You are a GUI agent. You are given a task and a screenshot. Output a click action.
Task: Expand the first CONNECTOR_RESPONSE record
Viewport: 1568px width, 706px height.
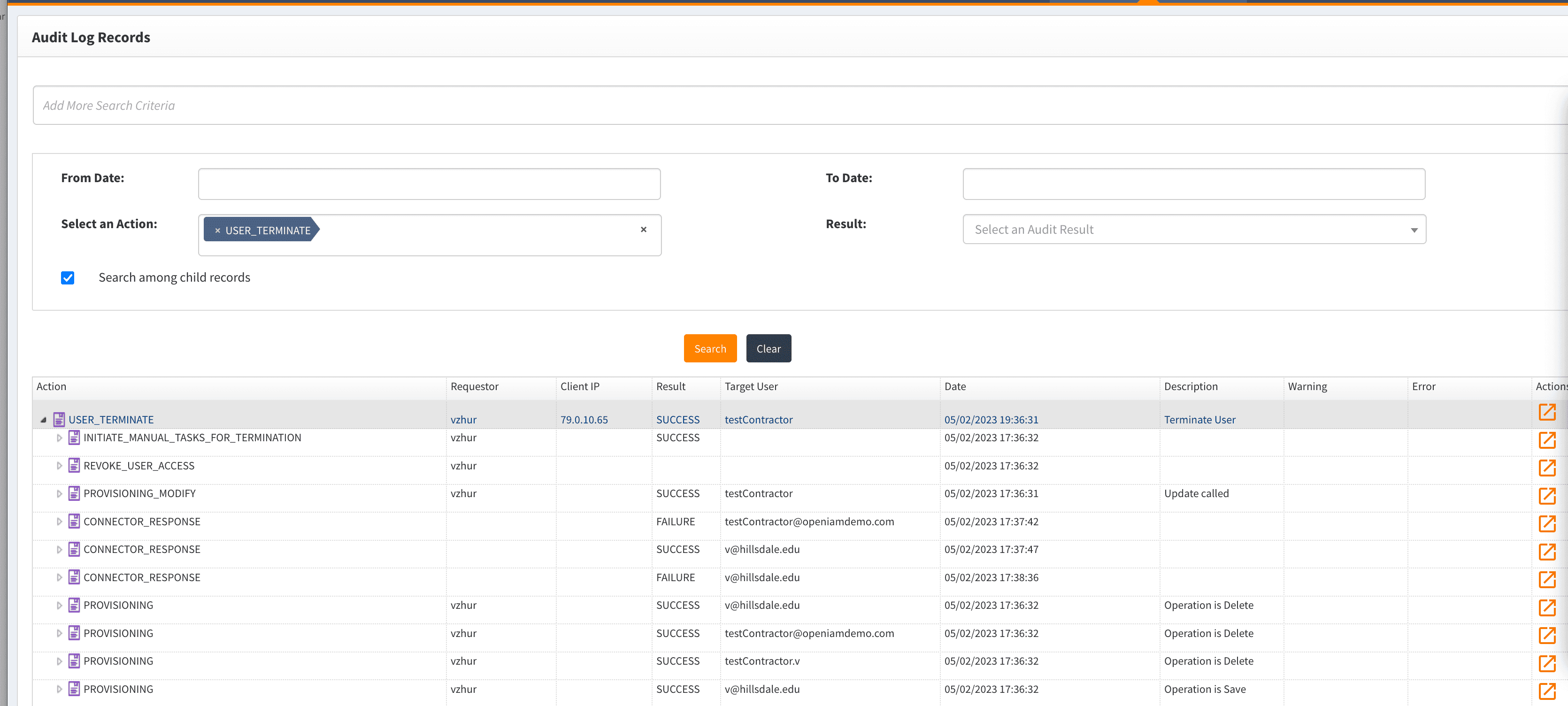(x=59, y=522)
